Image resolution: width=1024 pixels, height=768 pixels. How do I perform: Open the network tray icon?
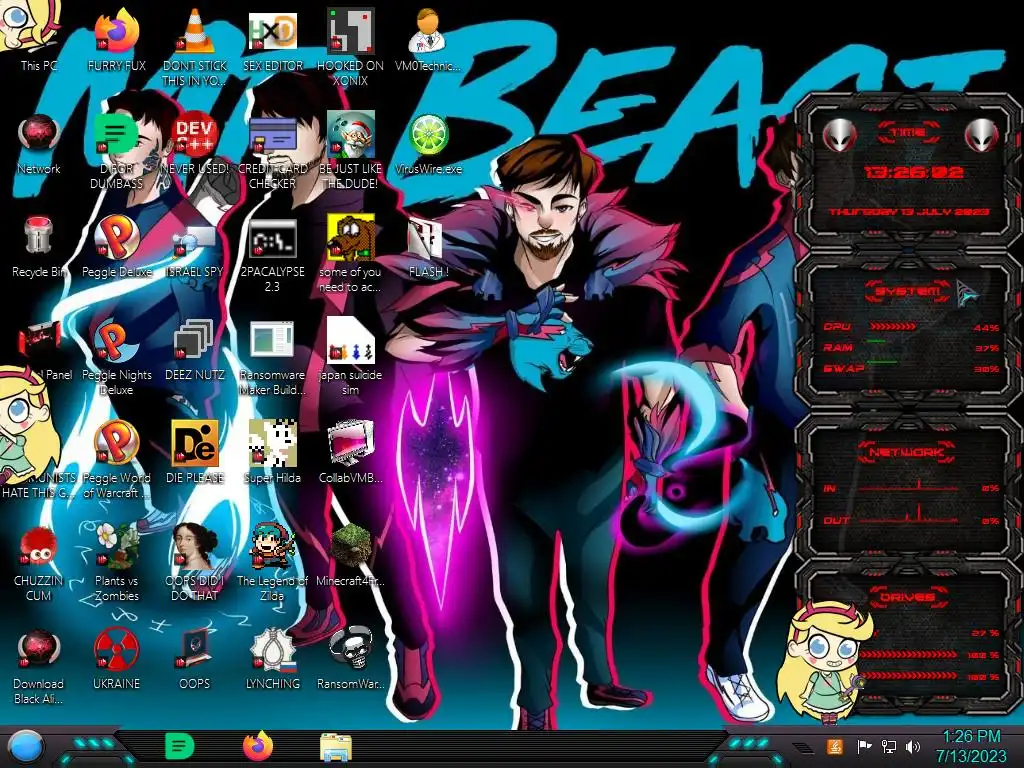click(x=889, y=747)
